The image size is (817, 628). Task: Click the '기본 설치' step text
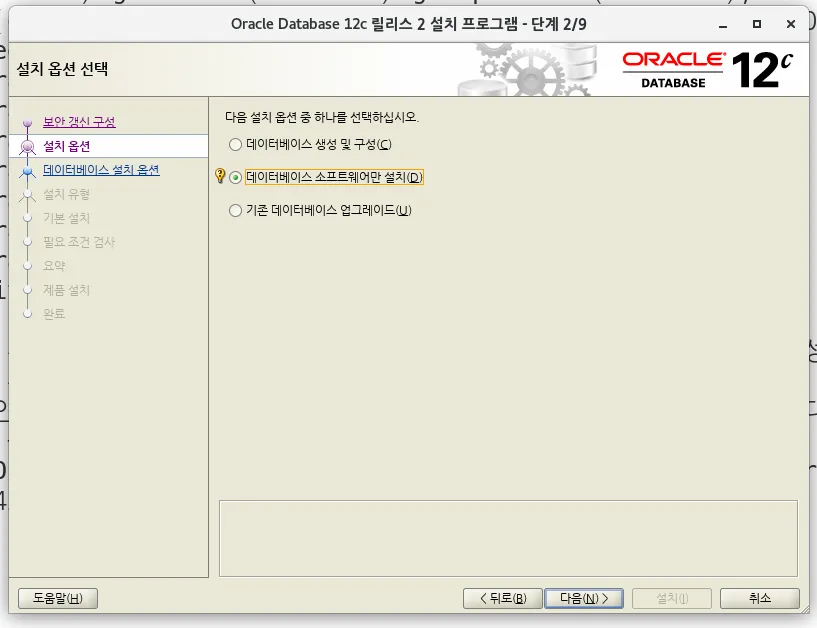tap(66, 218)
